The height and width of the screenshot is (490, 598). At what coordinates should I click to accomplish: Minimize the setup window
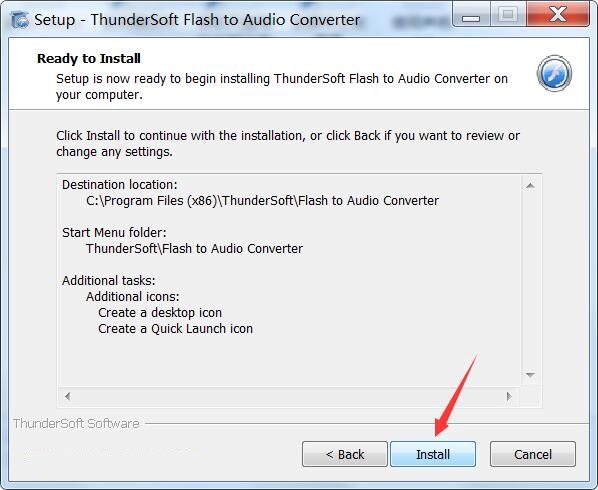point(471,15)
